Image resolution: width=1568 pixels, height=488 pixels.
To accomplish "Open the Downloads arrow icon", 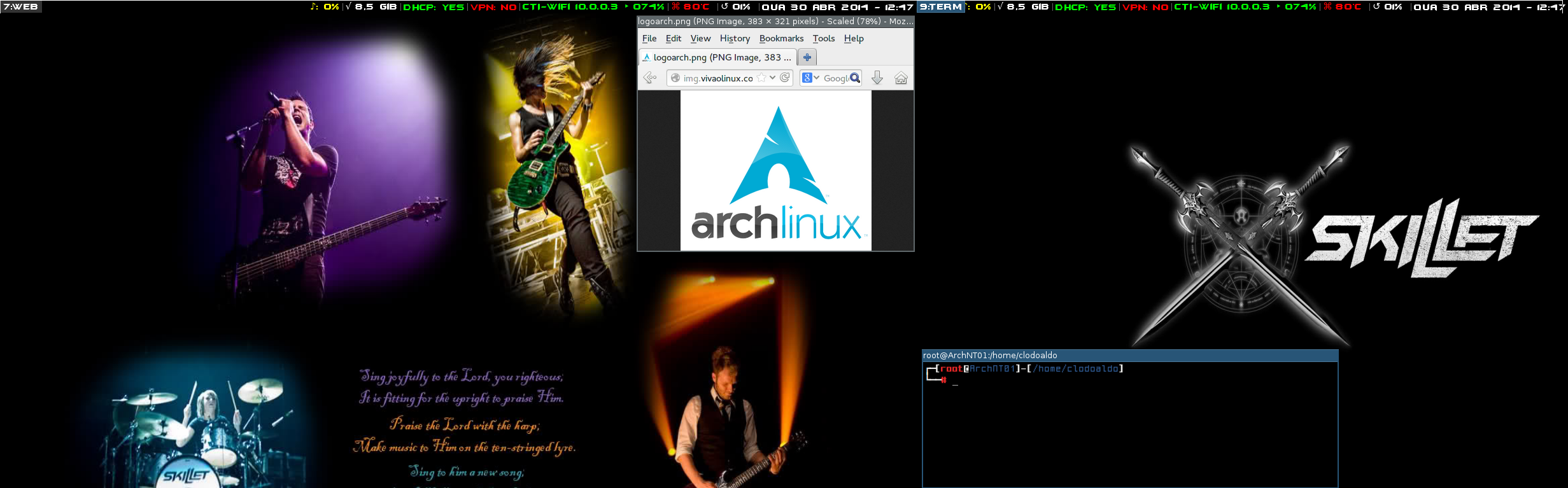I will pos(877,78).
